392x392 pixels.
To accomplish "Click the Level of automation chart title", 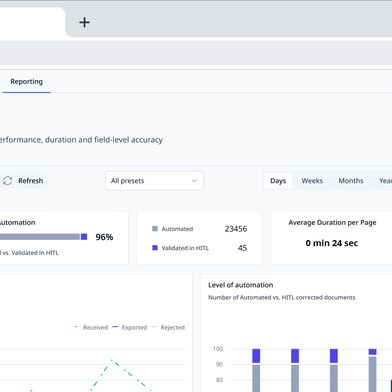I will (241, 285).
